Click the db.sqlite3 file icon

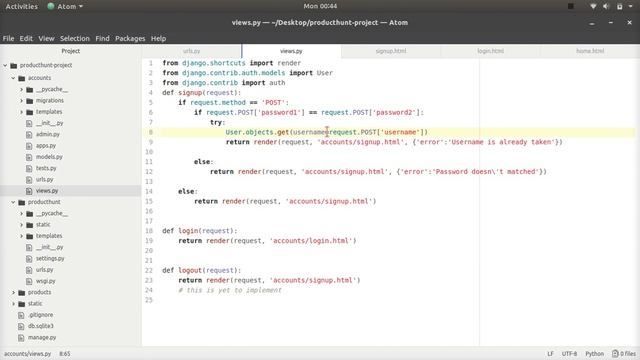pyautogui.click(x=21, y=326)
